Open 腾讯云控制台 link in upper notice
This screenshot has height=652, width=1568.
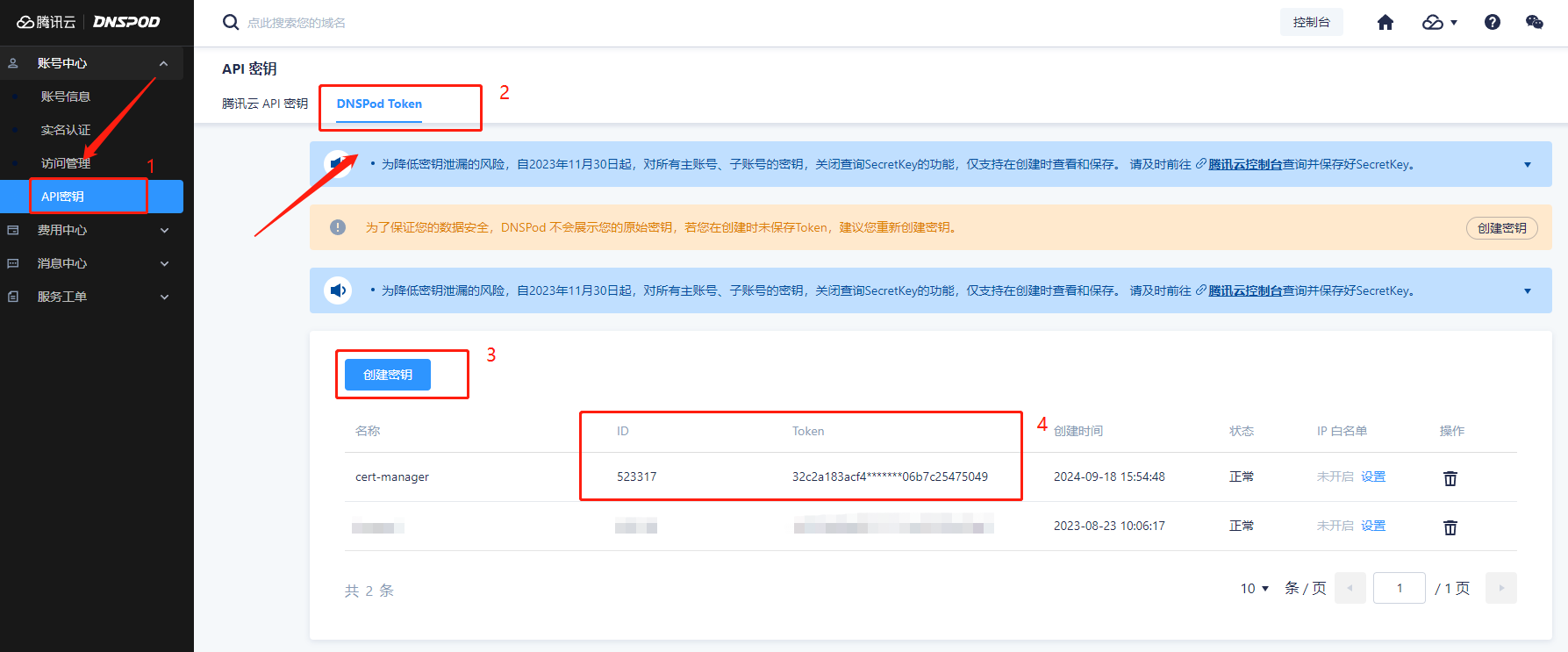pos(1245,164)
